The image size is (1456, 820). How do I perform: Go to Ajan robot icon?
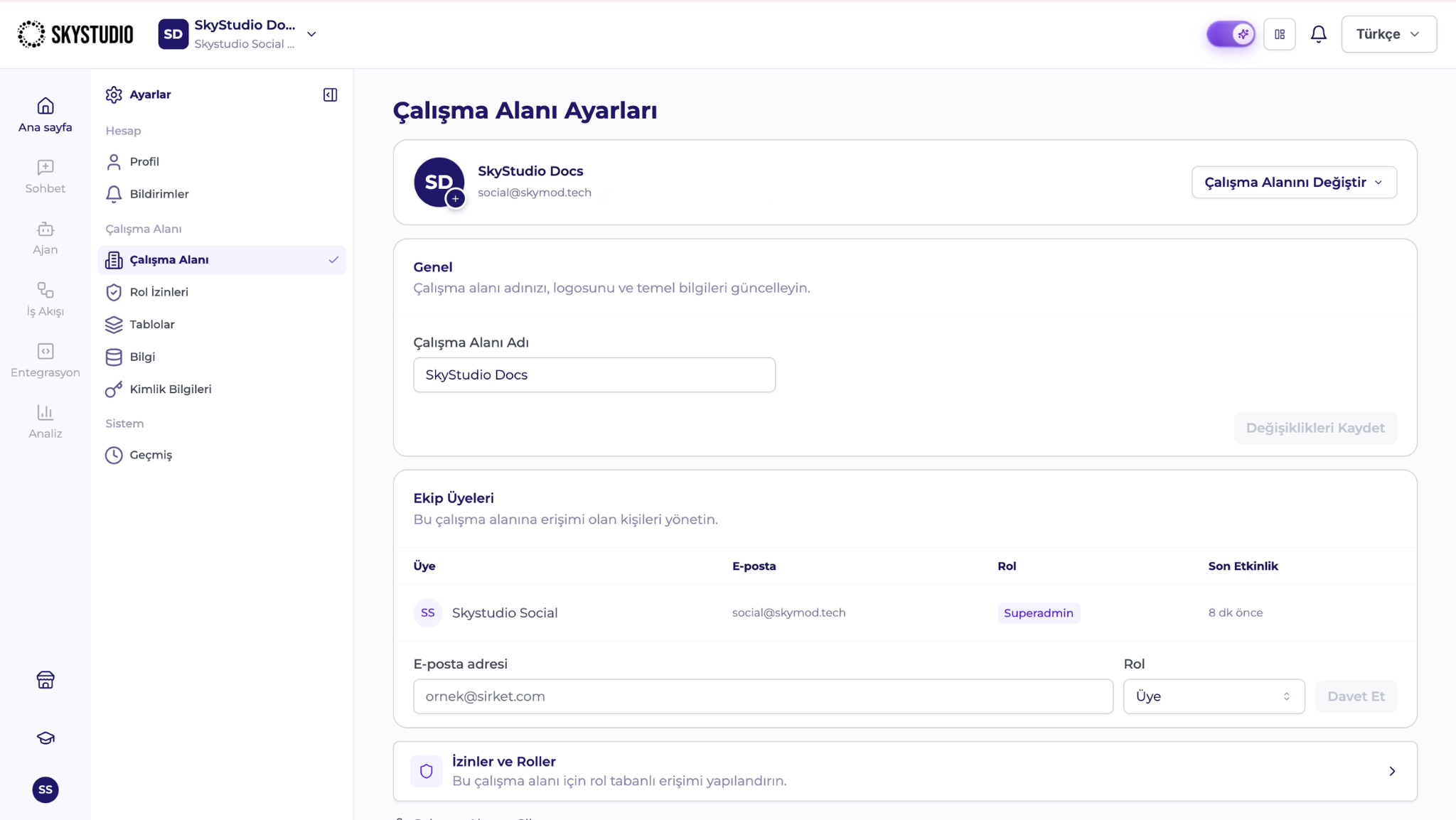(x=45, y=229)
